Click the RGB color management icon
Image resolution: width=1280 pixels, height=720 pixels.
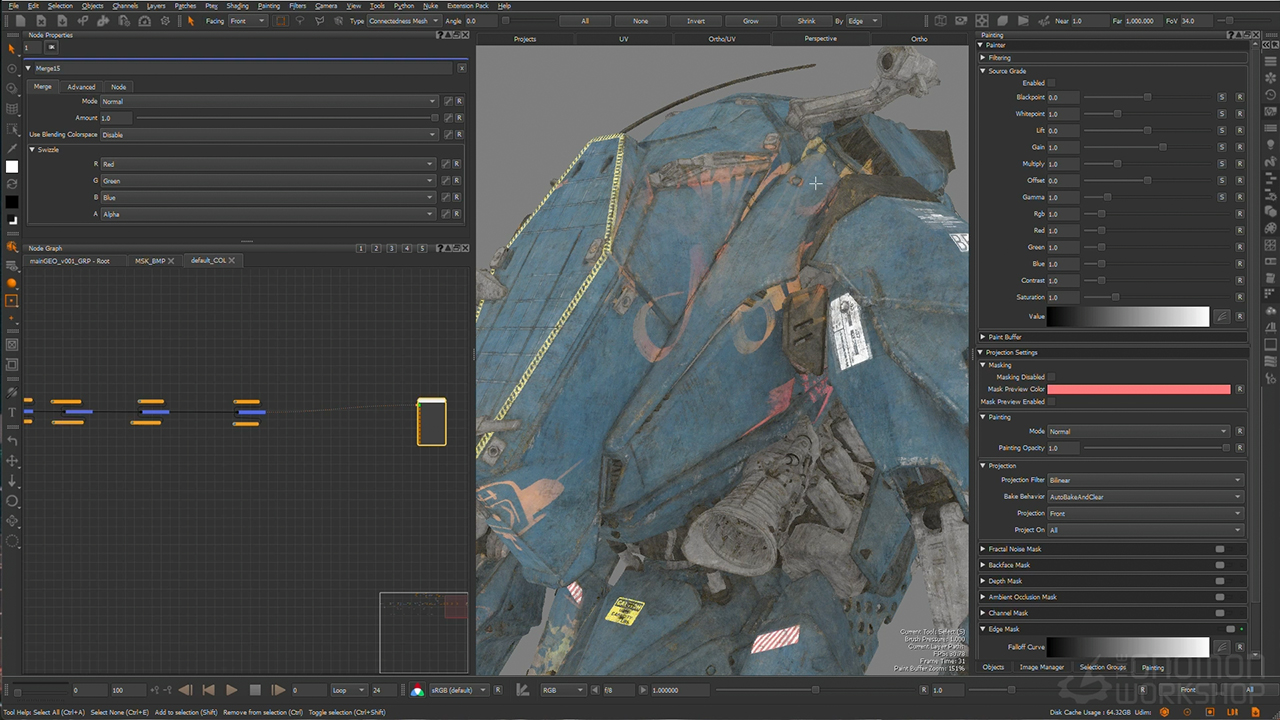[417, 690]
